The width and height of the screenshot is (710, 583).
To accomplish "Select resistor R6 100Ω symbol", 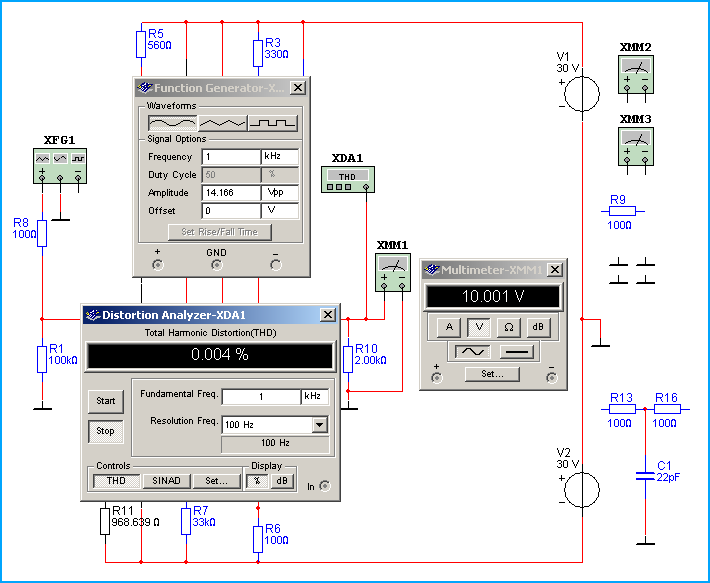I will click(258, 539).
